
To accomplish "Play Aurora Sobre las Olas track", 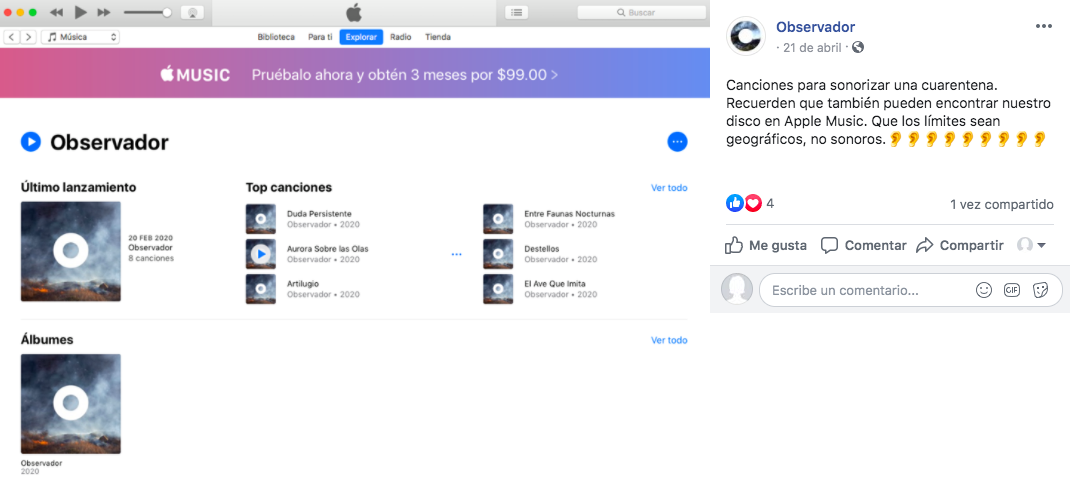I will 261,254.
